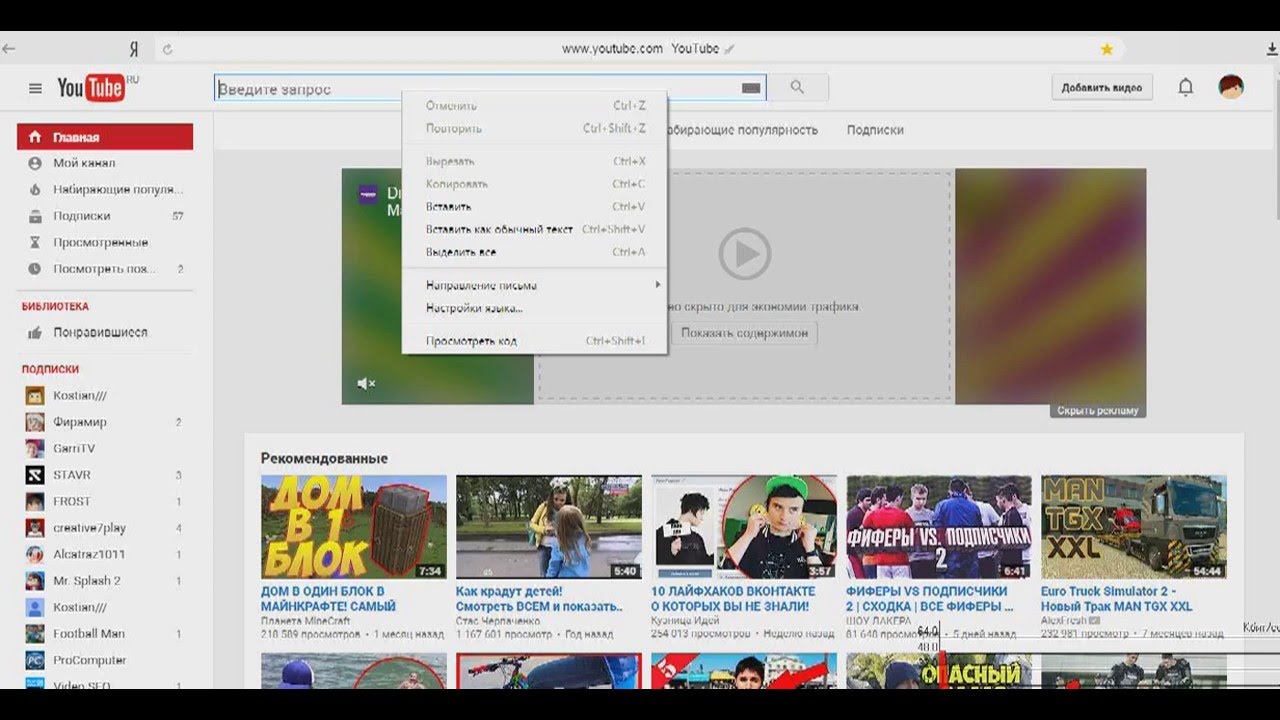
Task: Click the play icon in the hidden content area
Action: click(744, 254)
